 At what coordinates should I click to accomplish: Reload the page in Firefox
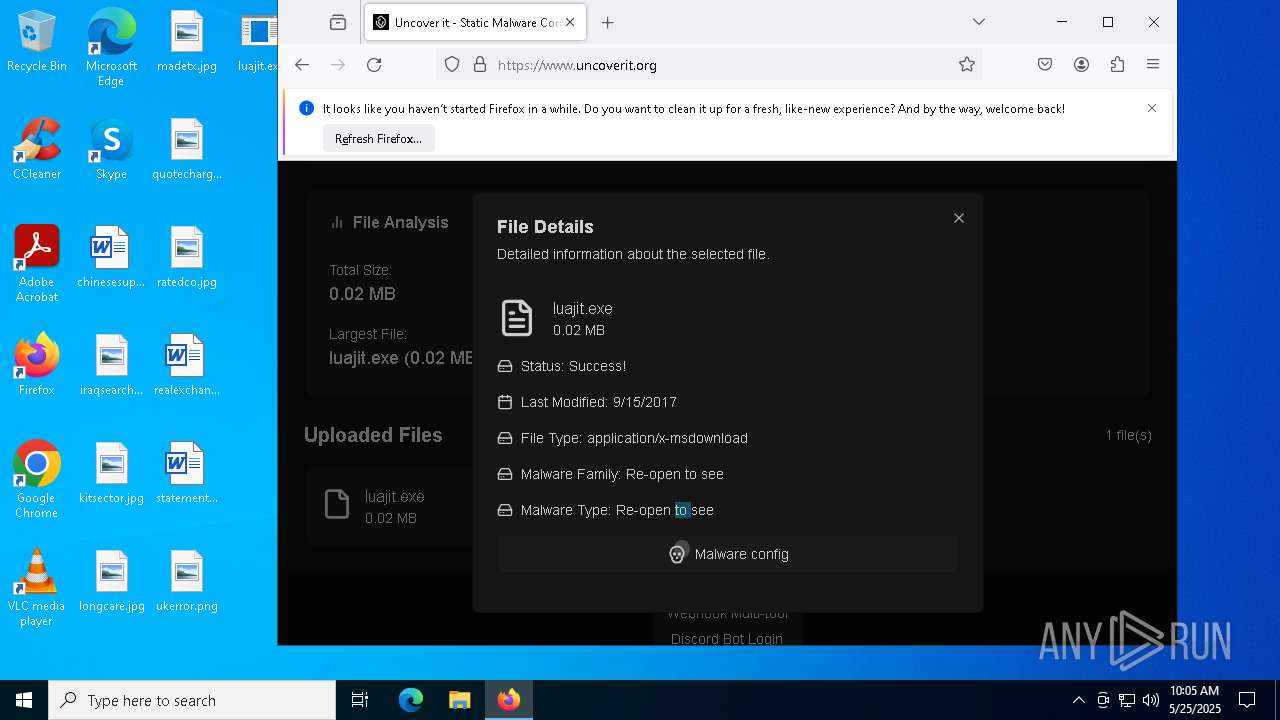(374, 65)
